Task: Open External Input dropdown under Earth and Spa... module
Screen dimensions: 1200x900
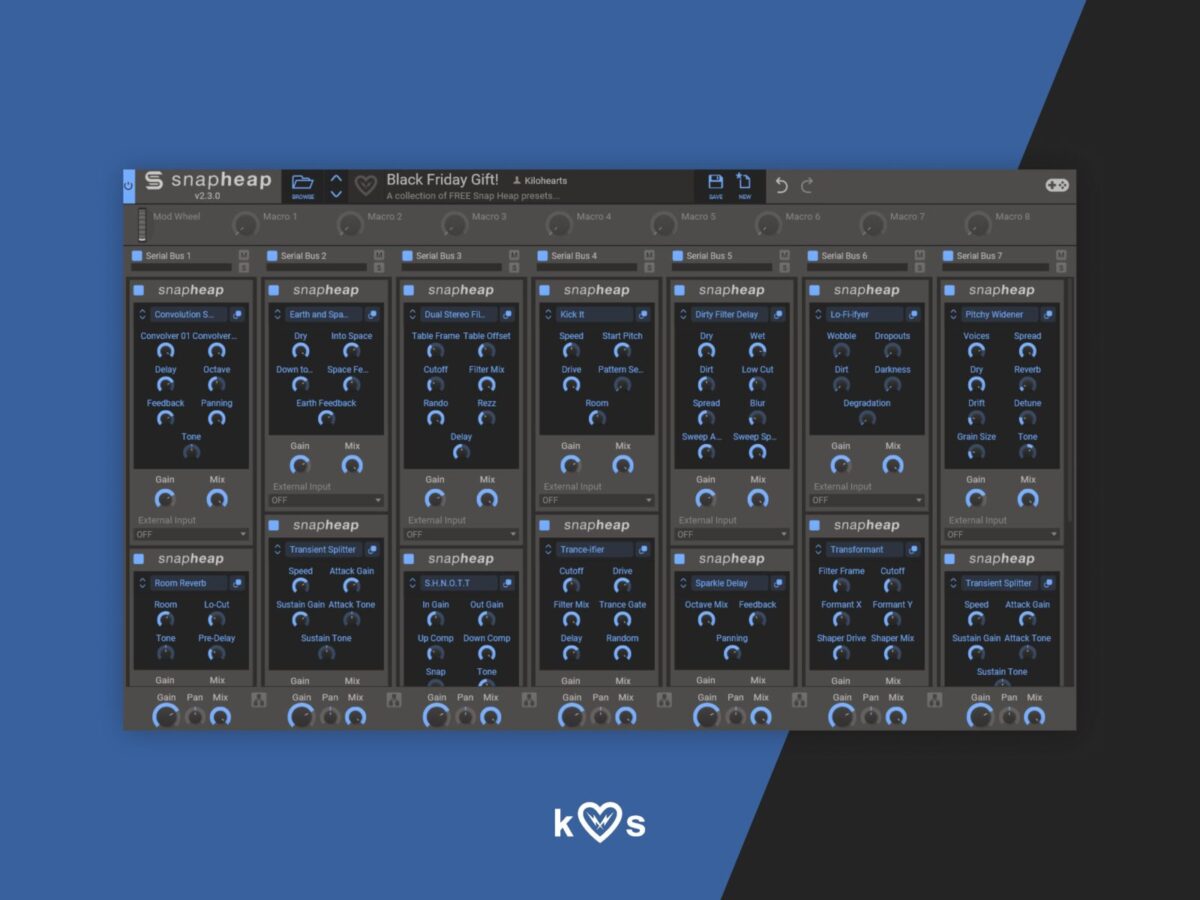Action: click(328, 500)
